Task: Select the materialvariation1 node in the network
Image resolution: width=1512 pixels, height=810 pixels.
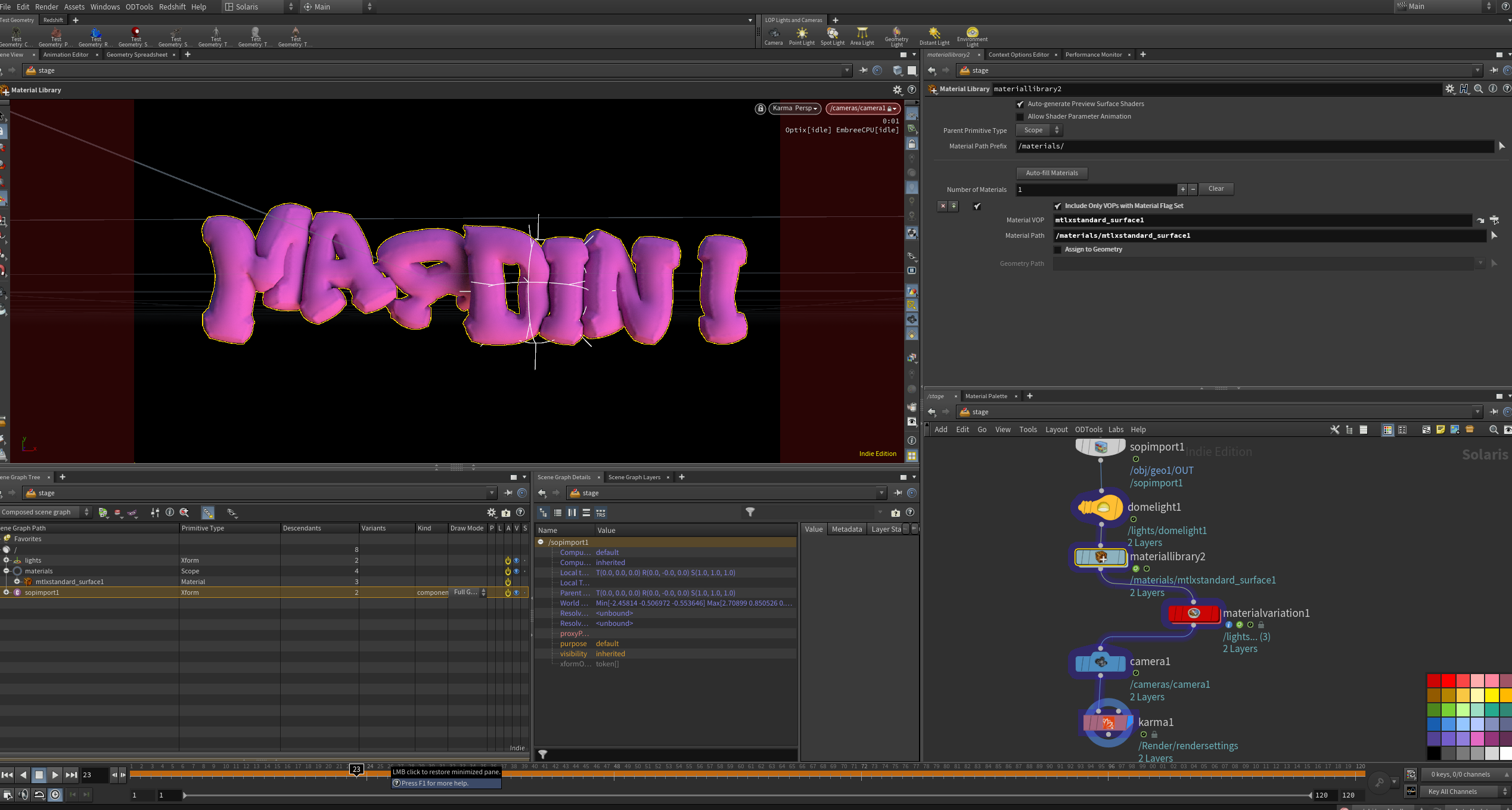Action: pyautogui.click(x=1194, y=613)
